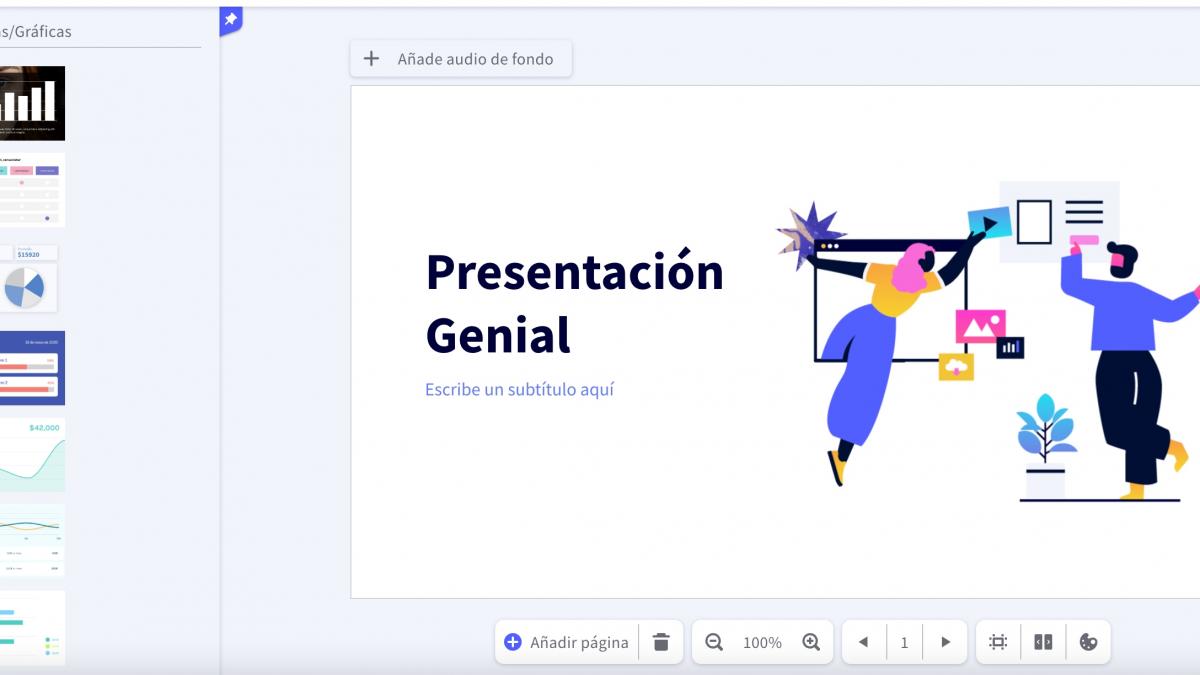Go to the next page arrow
The height and width of the screenshot is (675, 1200).
pyautogui.click(x=945, y=642)
